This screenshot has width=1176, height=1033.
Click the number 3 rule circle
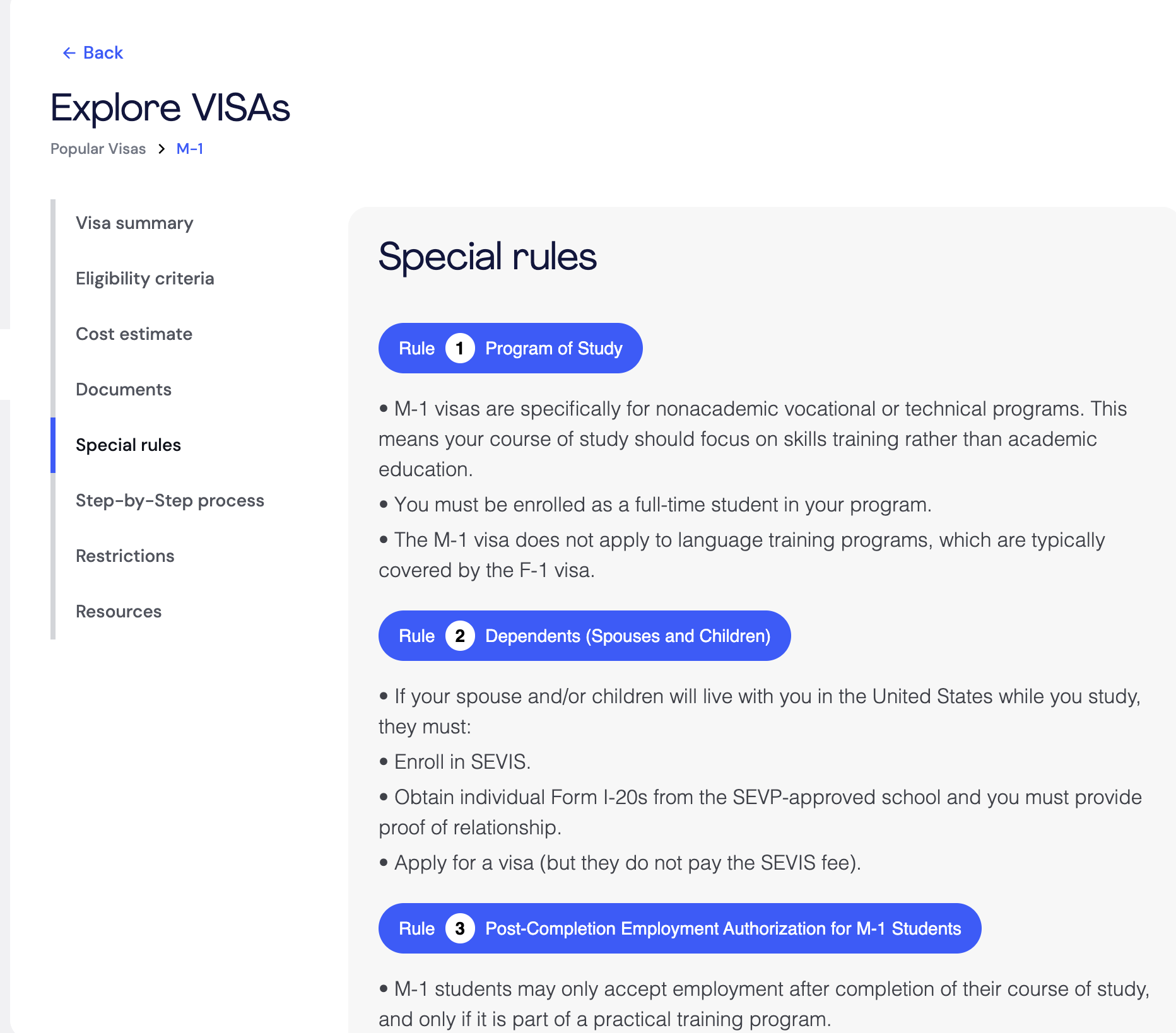tap(460, 928)
